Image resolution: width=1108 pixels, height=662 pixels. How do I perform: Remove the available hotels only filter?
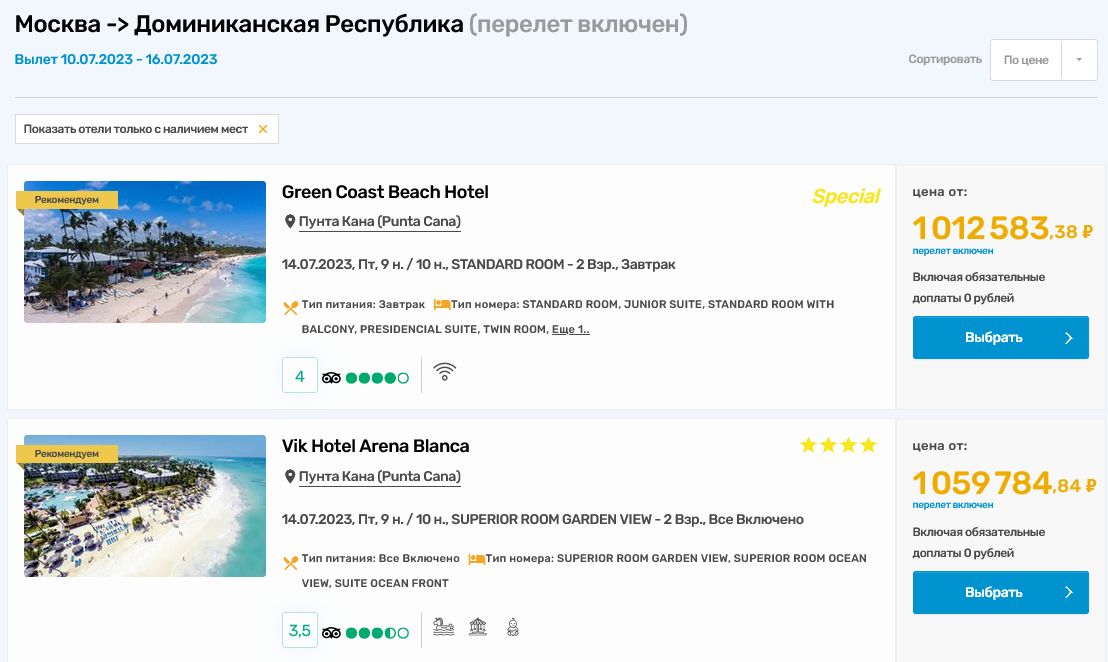263,129
